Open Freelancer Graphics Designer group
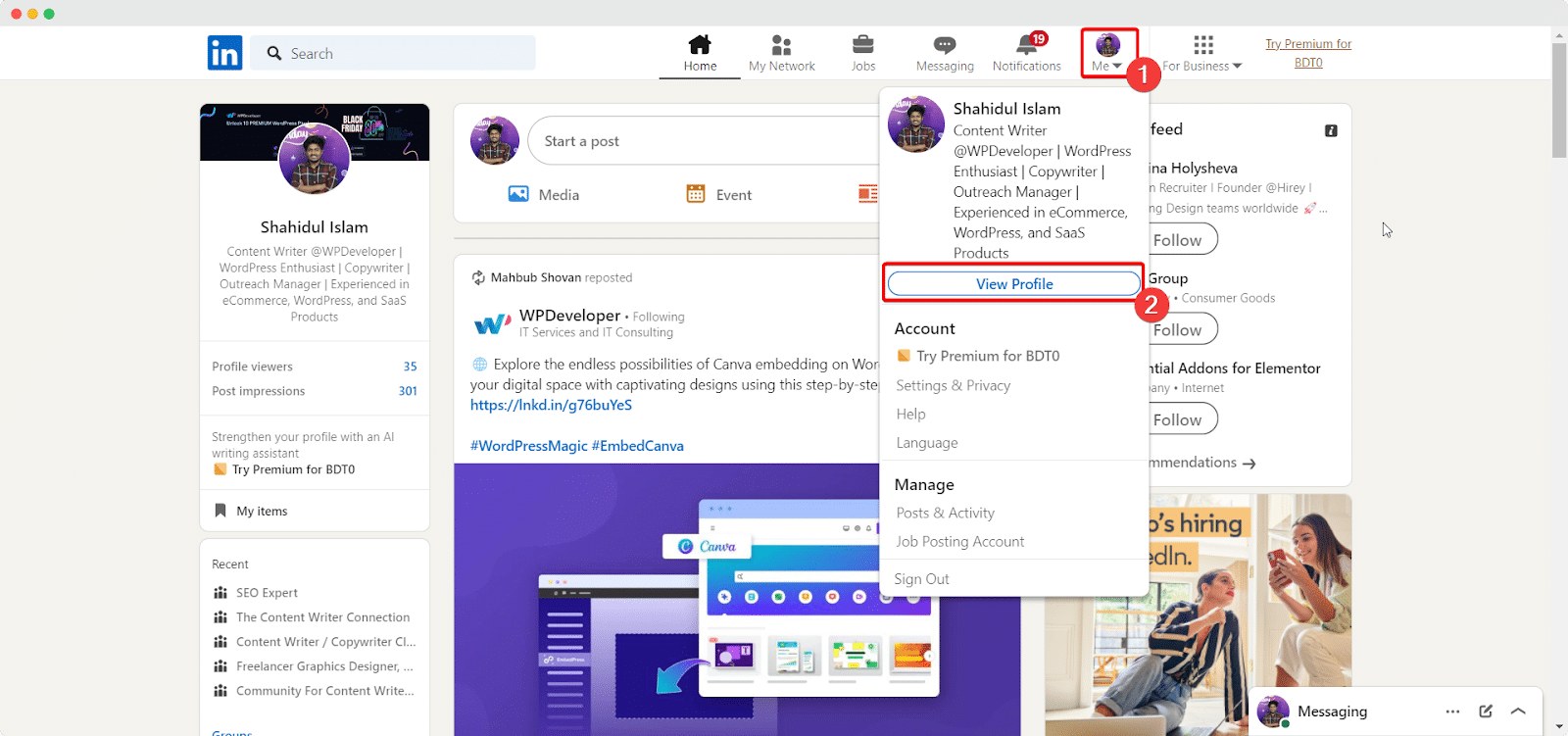The height and width of the screenshot is (736, 1568). 324,666
